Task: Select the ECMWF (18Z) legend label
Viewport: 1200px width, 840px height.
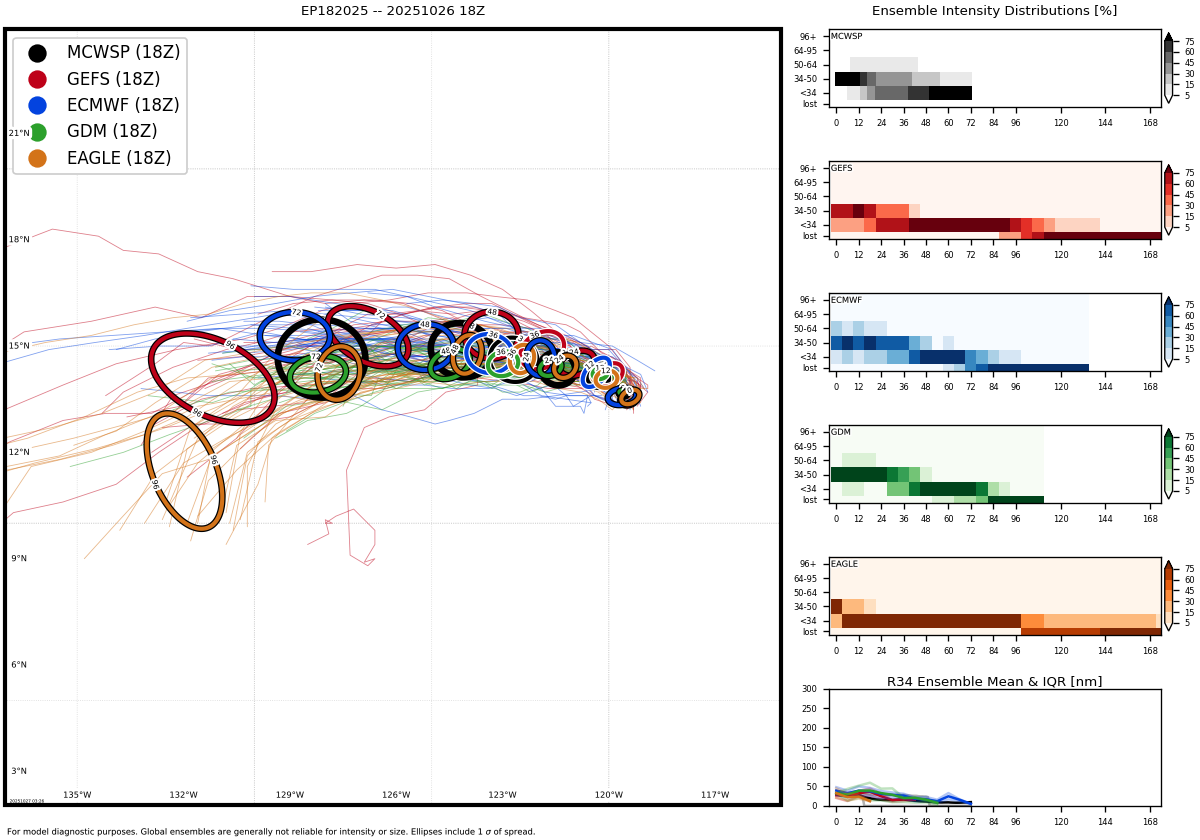Action: click(x=123, y=105)
